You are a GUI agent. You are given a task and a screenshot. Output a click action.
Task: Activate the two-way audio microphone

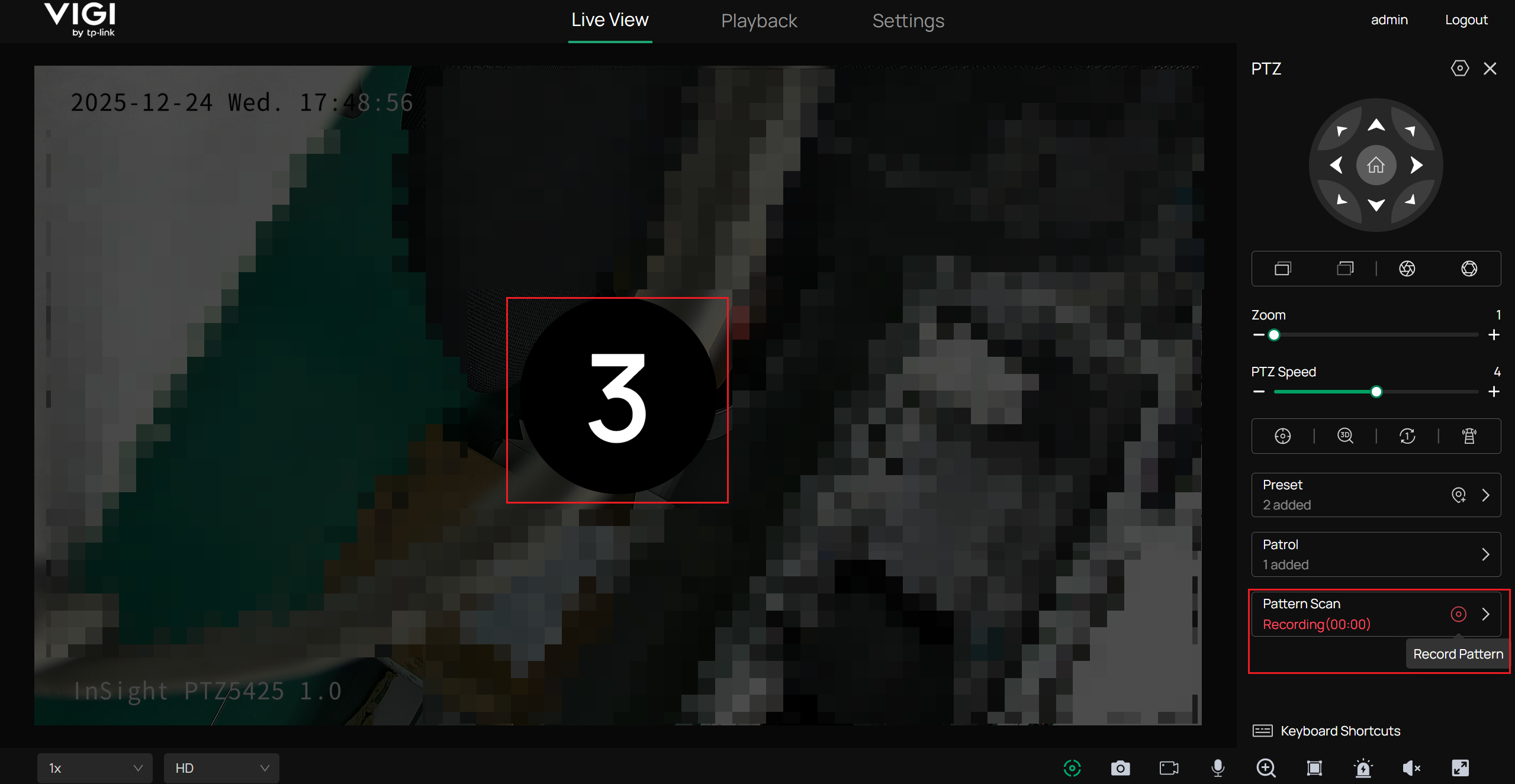1217,768
